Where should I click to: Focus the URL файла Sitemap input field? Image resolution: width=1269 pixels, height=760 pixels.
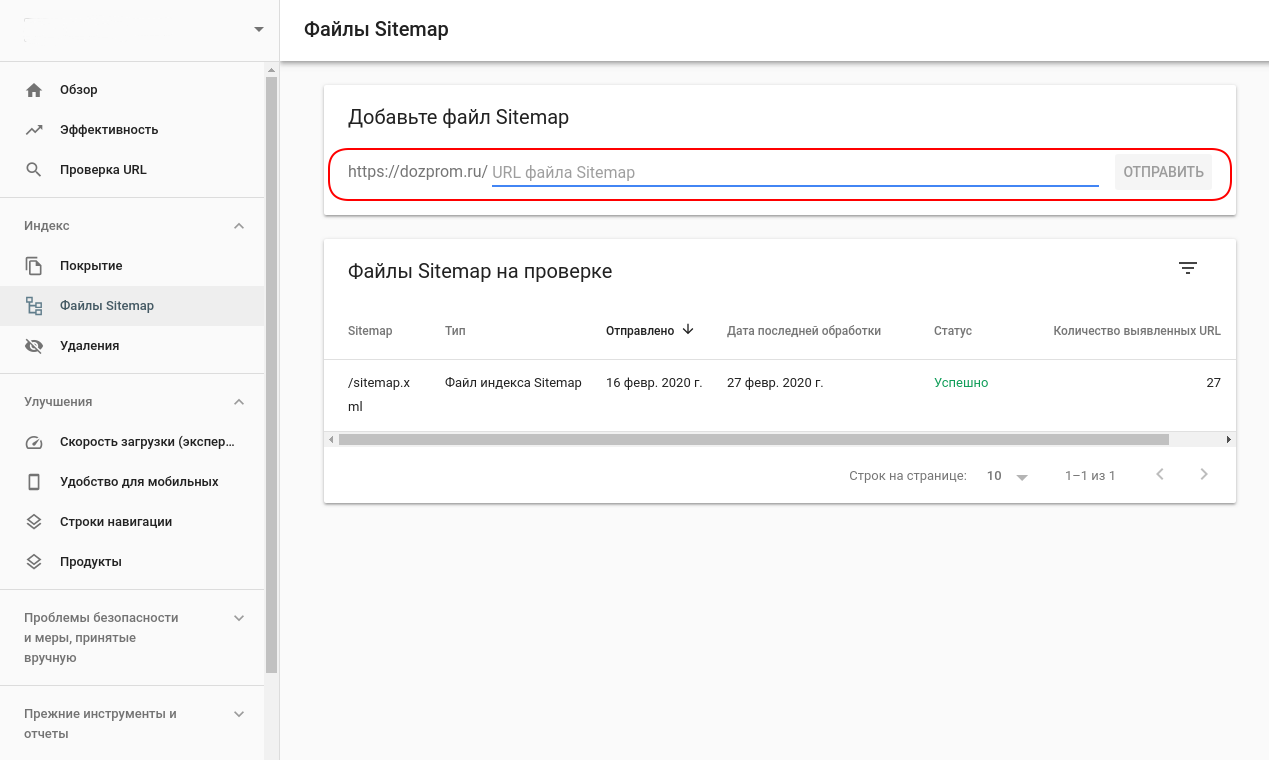coord(795,172)
